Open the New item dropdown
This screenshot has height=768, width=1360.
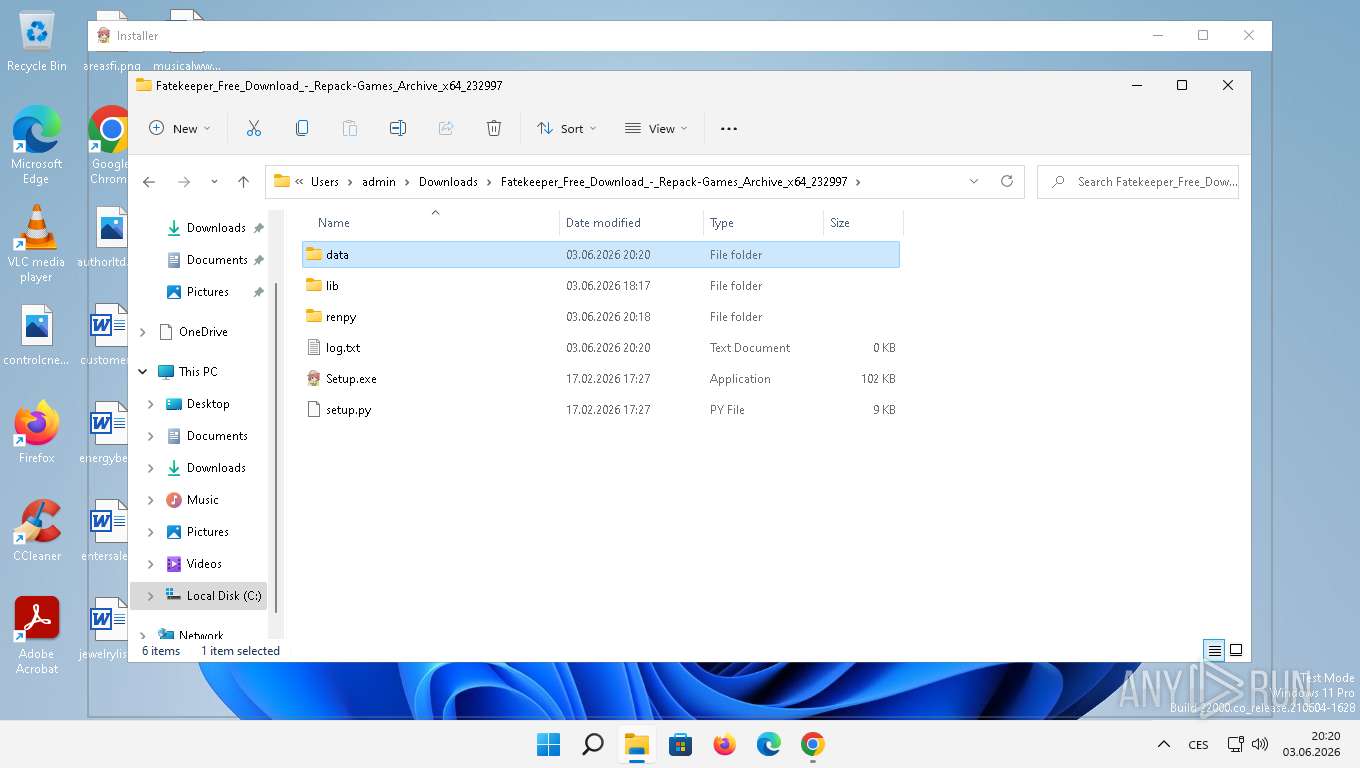point(180,128)
